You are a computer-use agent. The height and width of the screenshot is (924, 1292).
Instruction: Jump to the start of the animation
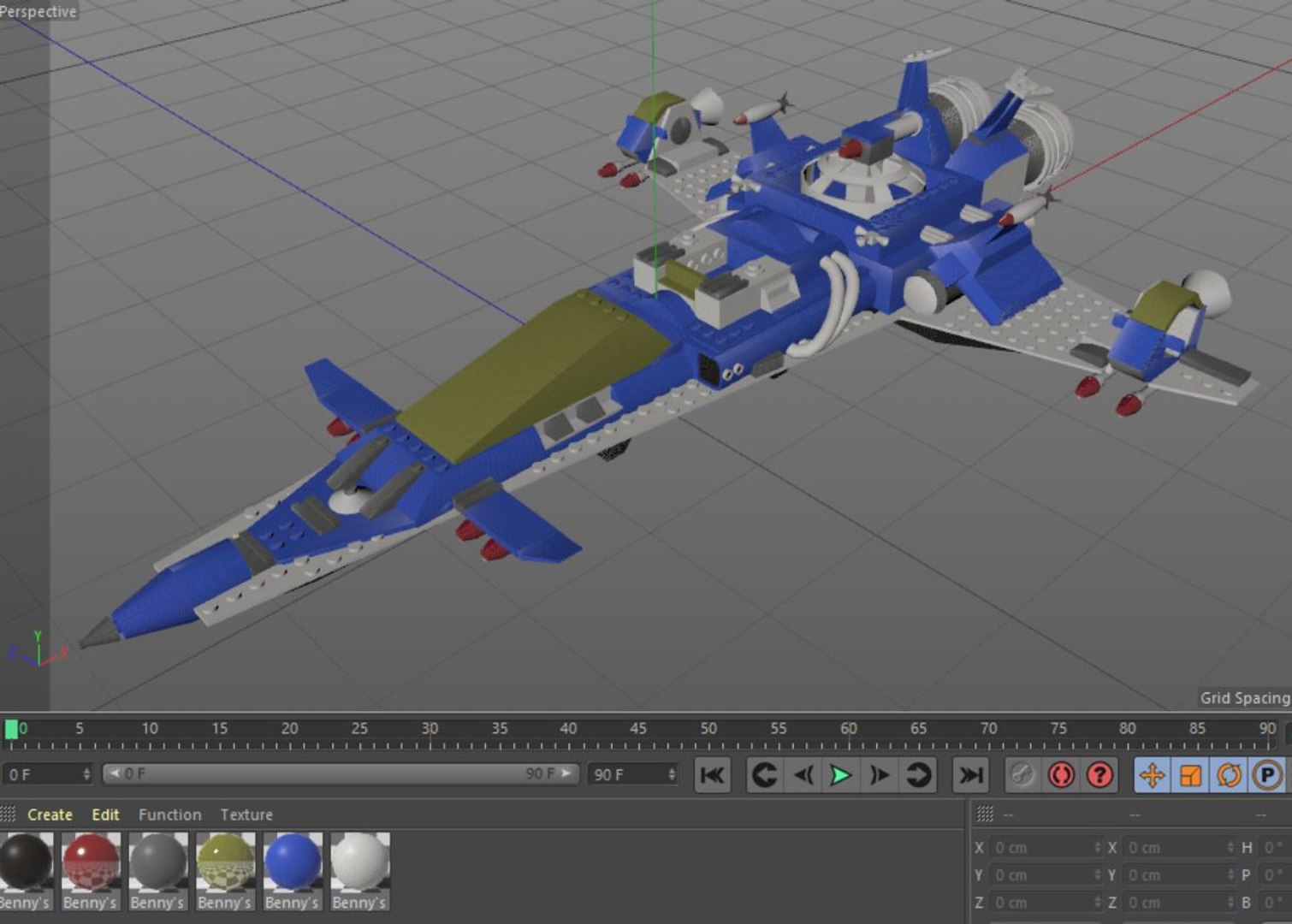pyautogui.click(x=712, y=775)
